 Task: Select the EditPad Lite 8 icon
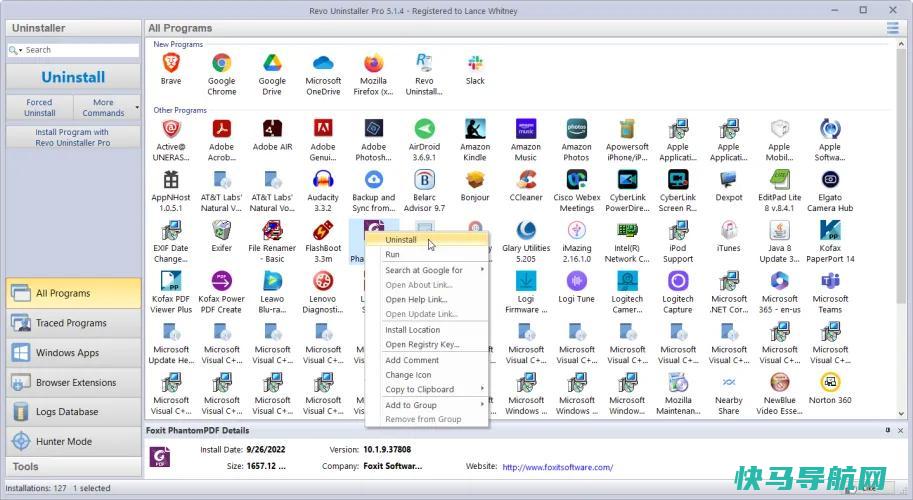[779, 179]
